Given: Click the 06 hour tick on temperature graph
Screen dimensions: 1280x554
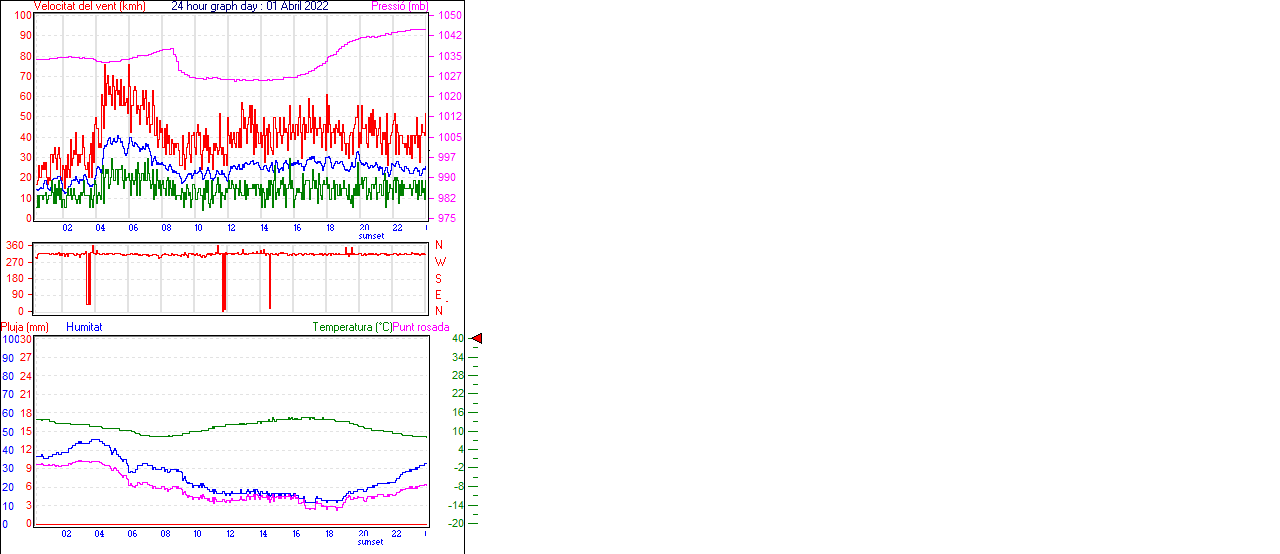Looking at the screenshot, I should tap(132, 534).
